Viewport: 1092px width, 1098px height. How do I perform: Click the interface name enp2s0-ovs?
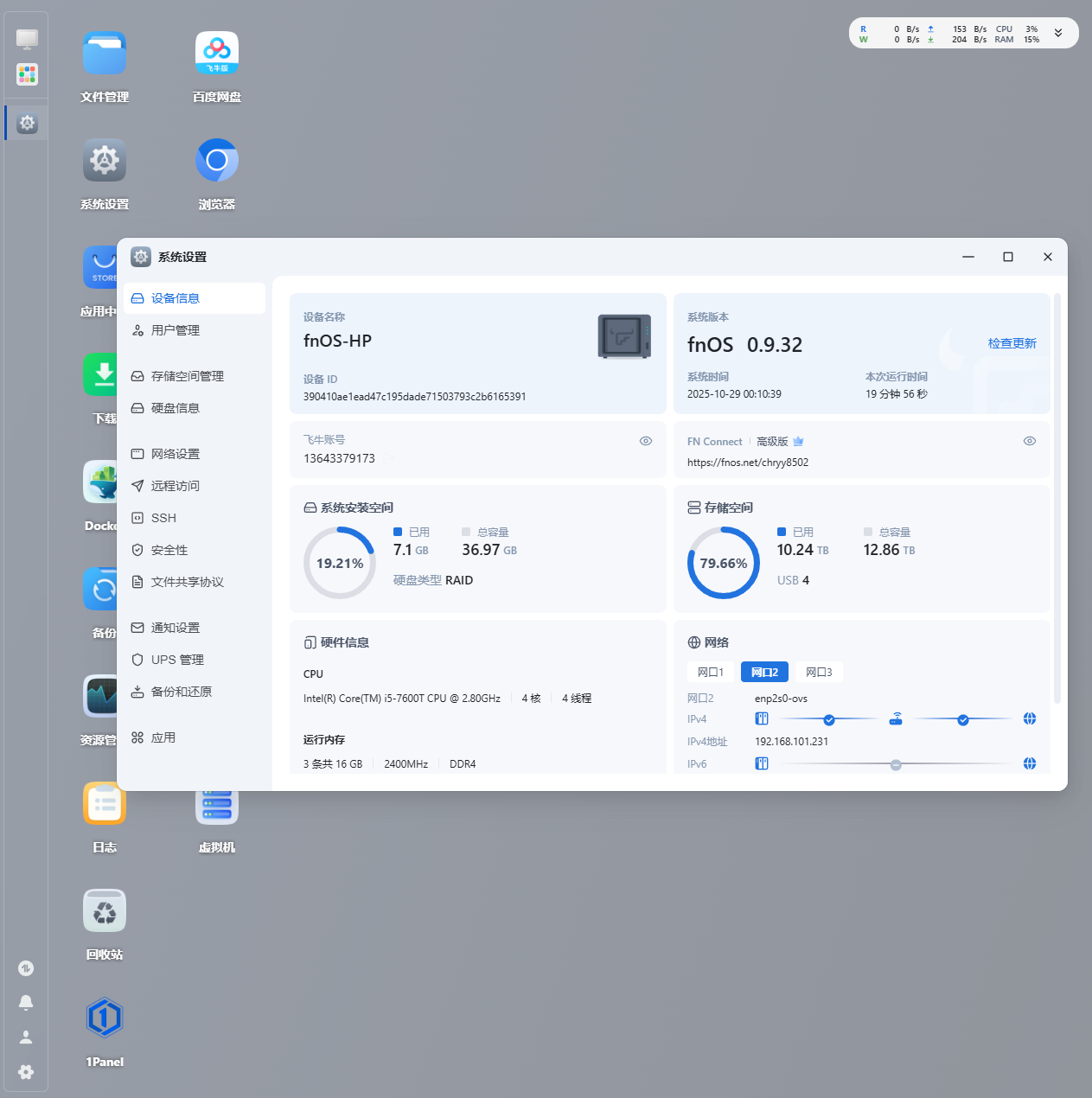tap(781, 699)
